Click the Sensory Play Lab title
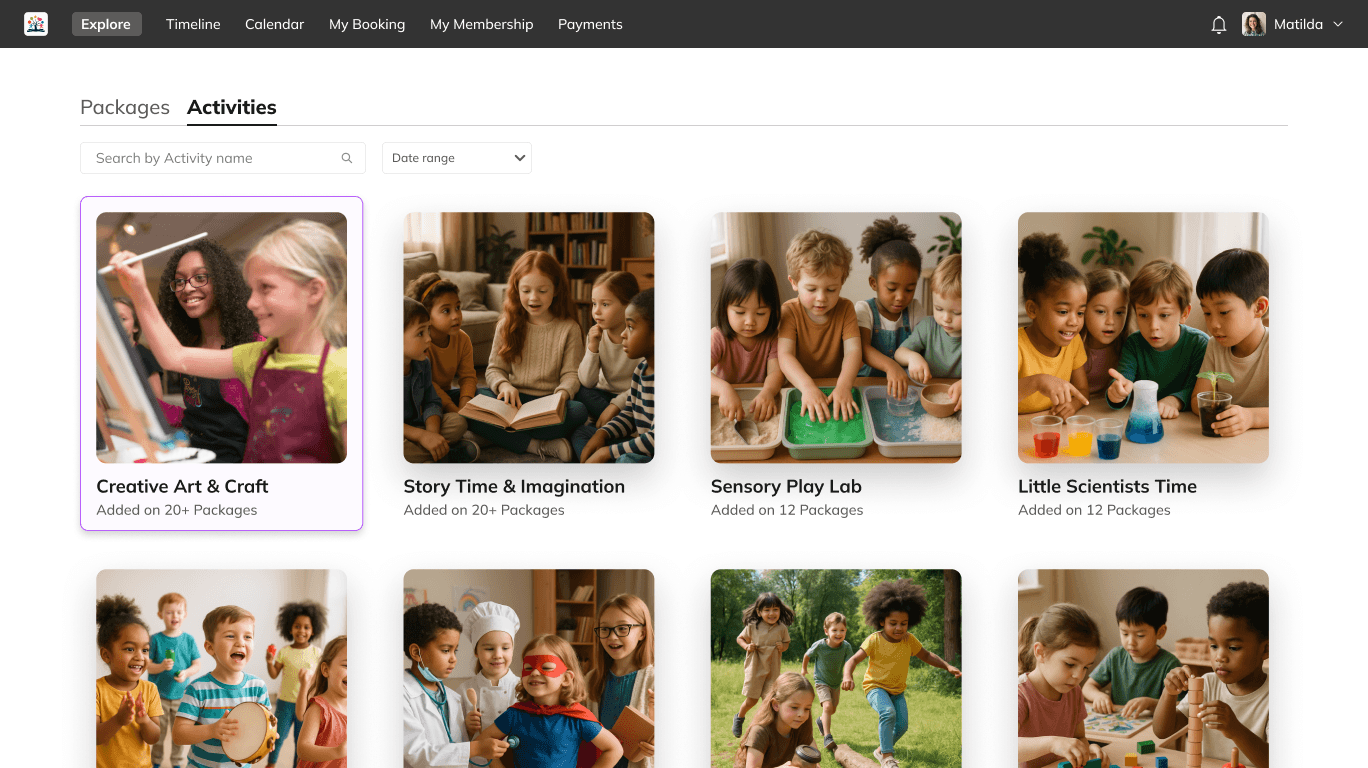Image resolution: width=1368 pixels, height=768 pixels. click(786, 486)
